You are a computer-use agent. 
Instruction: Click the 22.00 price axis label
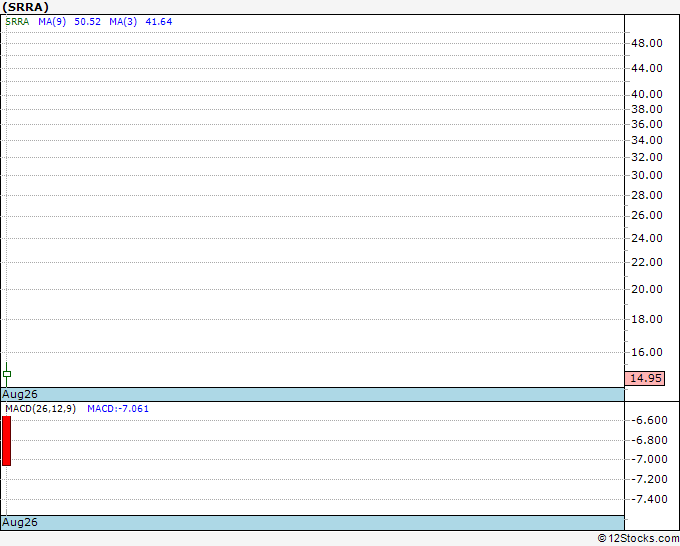(647, 262)
